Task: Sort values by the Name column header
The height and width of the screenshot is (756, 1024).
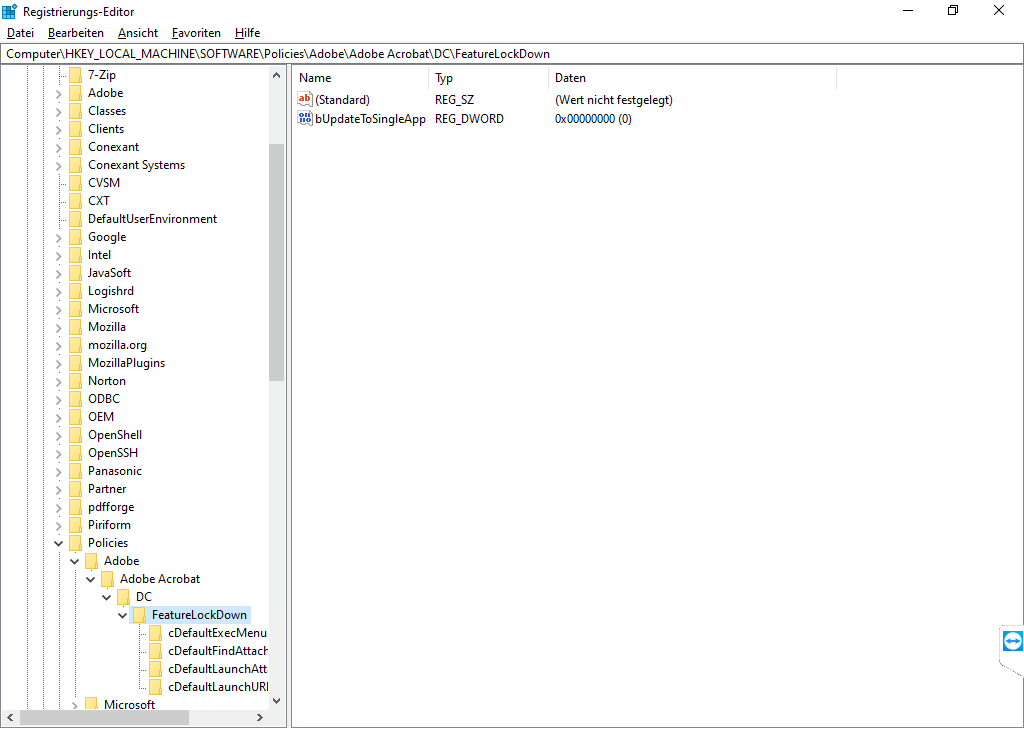Action: [314, 77]
